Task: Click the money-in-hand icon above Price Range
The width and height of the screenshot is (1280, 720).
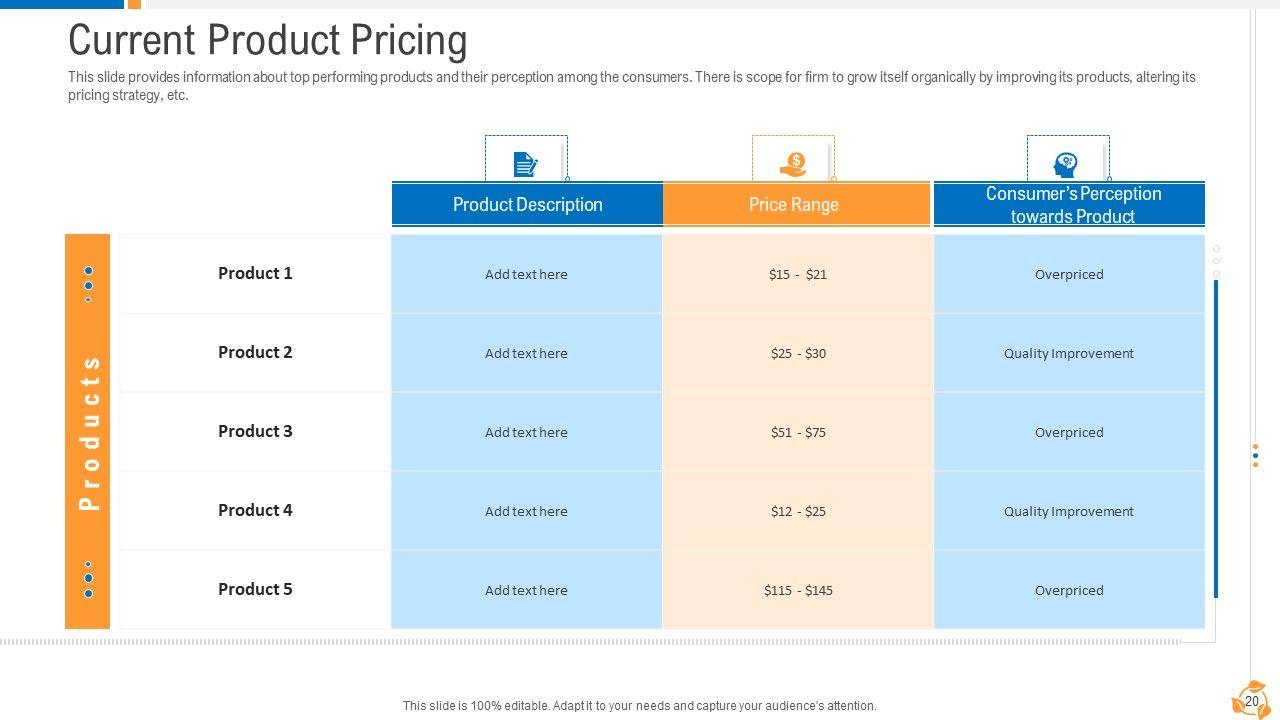Action: (x=793, y=163)
